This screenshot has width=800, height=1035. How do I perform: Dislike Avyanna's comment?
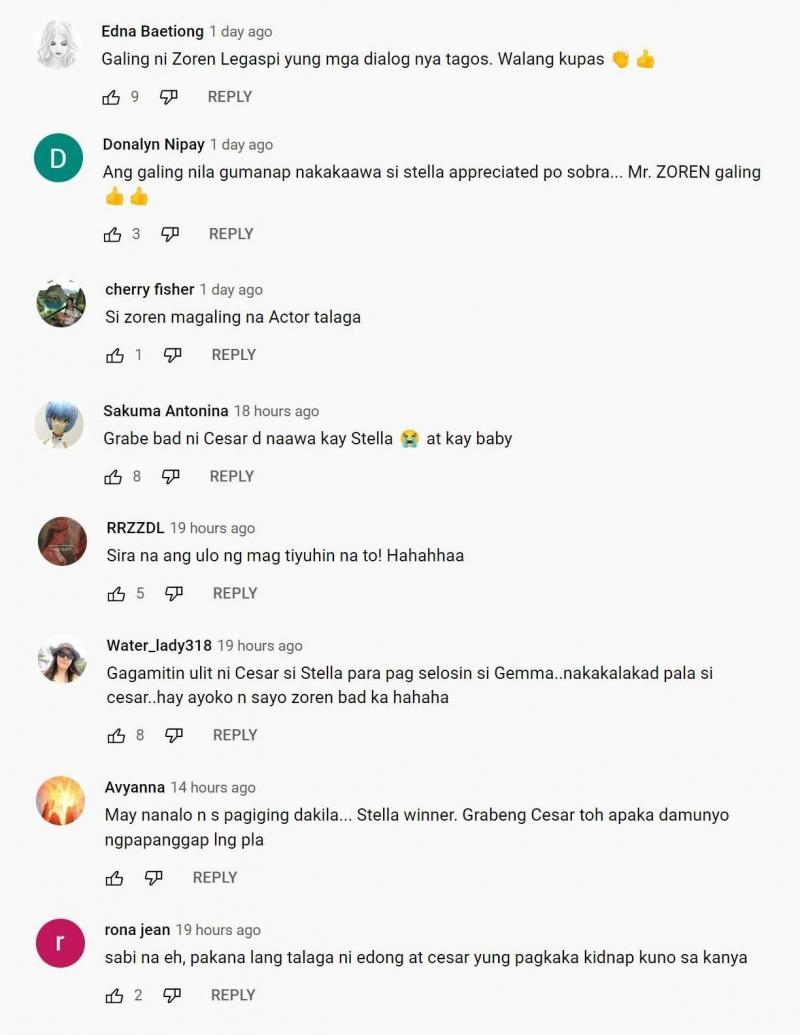point(153,878)
